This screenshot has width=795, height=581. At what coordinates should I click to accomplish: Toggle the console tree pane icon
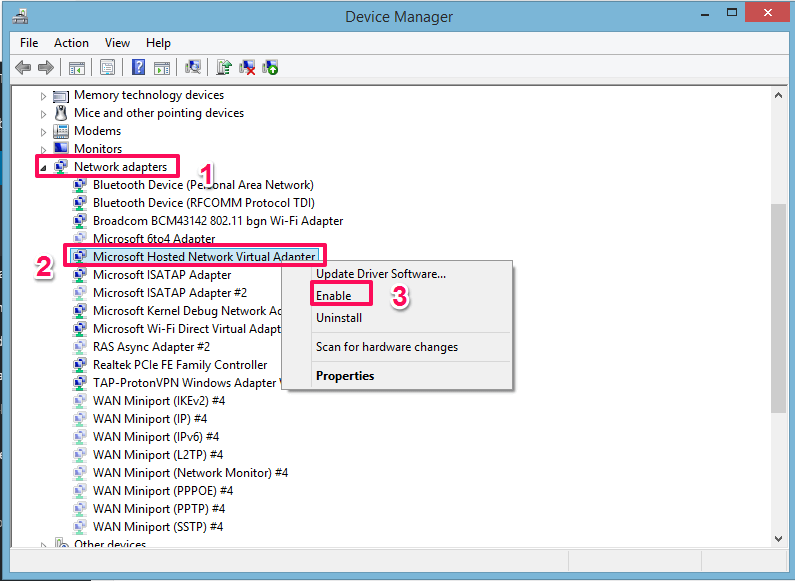point(77,67)
